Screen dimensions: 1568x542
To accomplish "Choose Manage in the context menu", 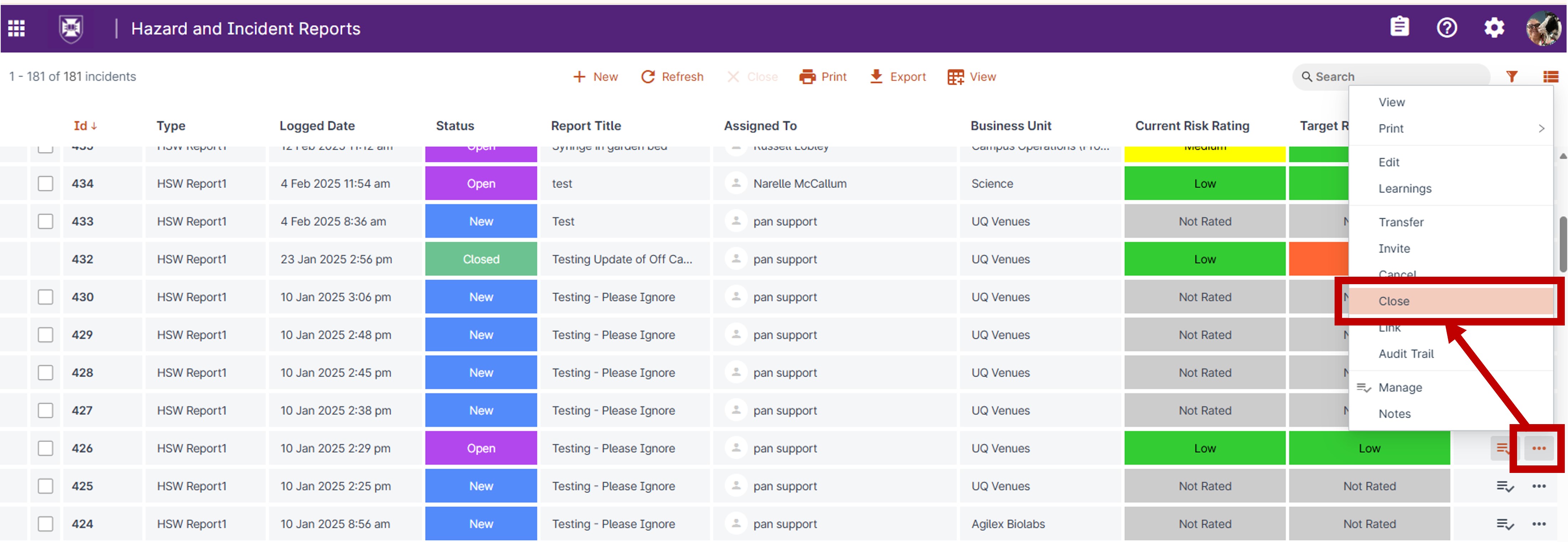I will (1451, 387).
